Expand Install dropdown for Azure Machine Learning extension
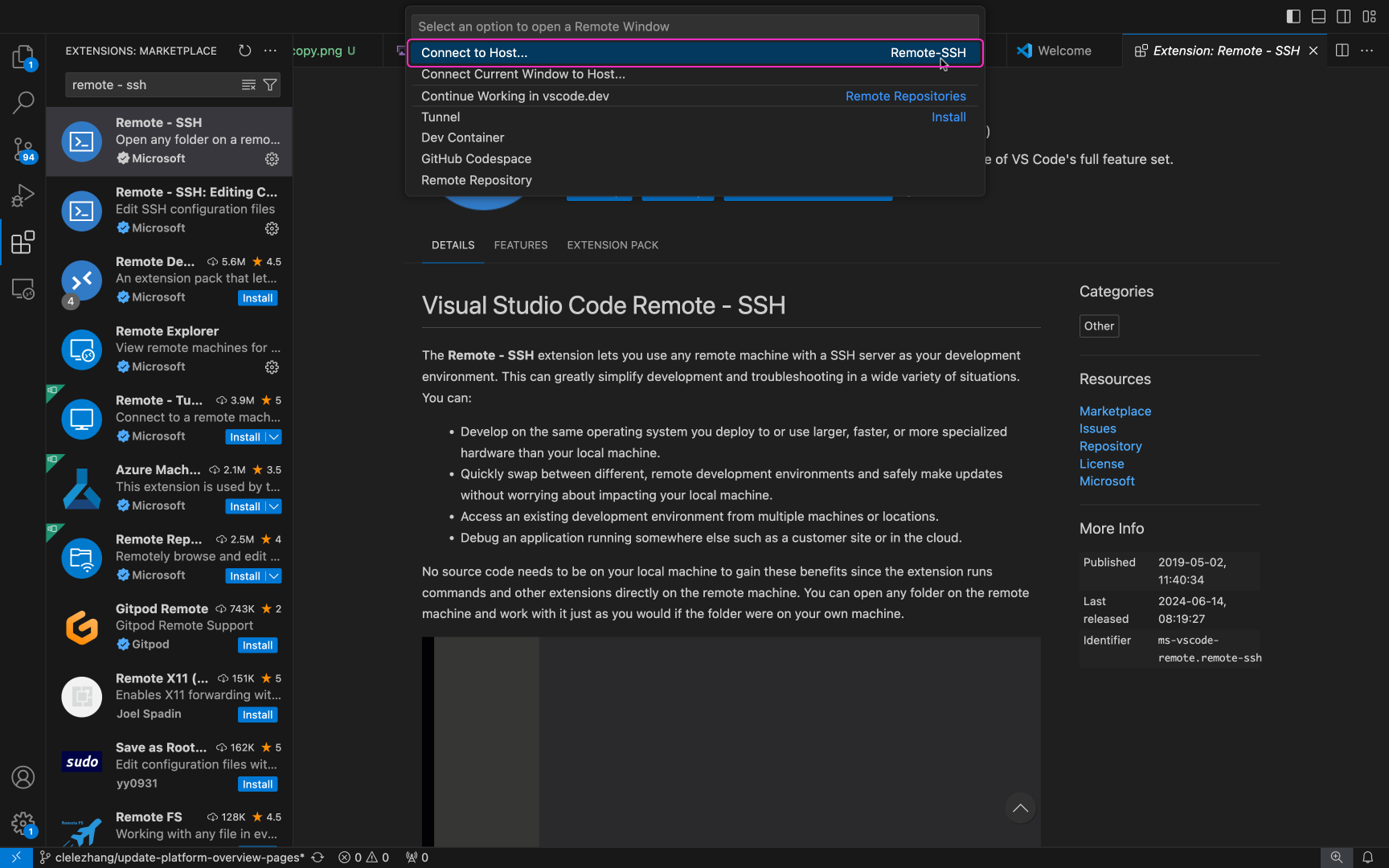 (x=274, y=506)
